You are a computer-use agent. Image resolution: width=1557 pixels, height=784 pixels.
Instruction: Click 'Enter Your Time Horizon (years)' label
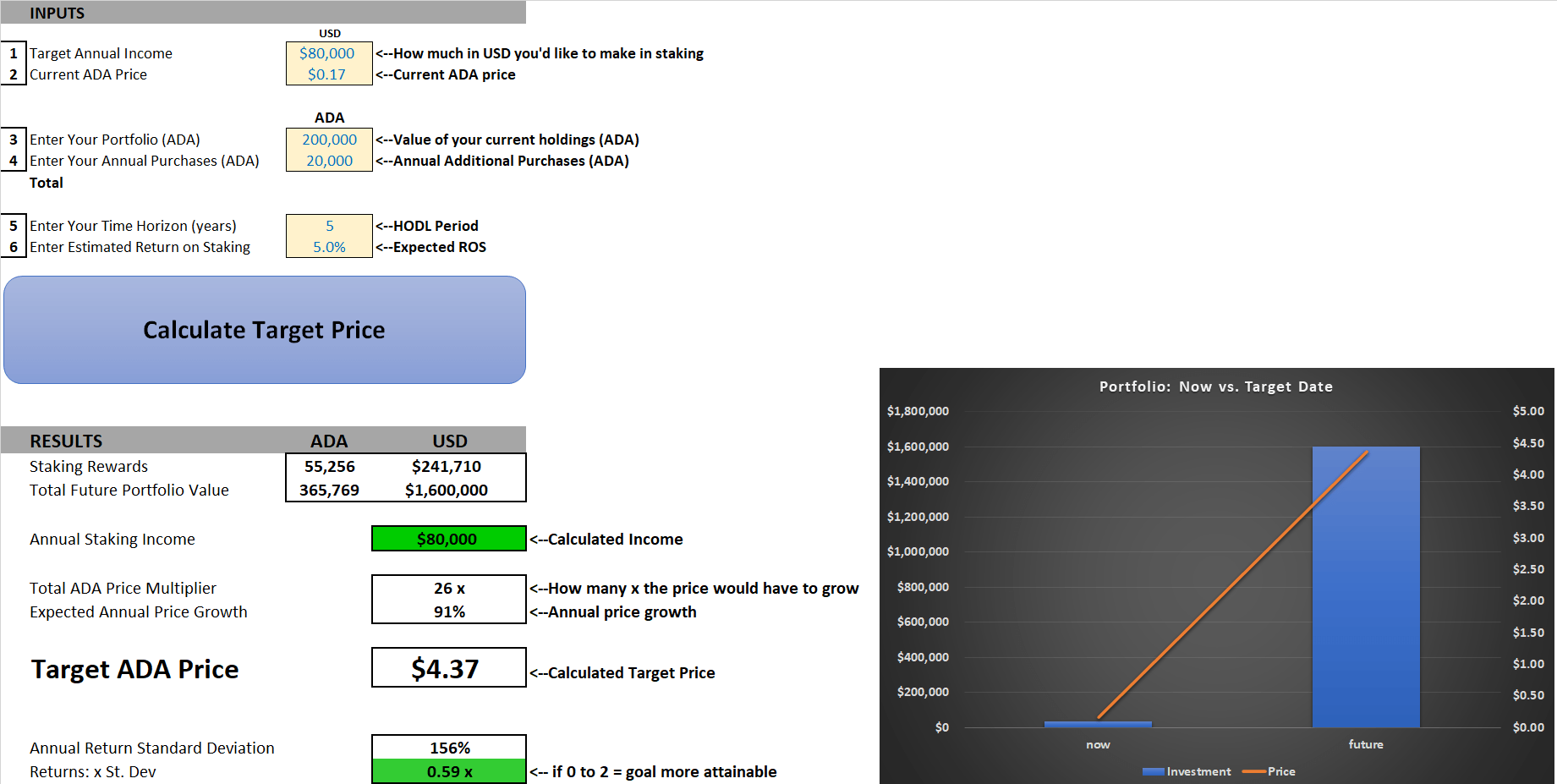pyautogui.click(x=133, y=226)
